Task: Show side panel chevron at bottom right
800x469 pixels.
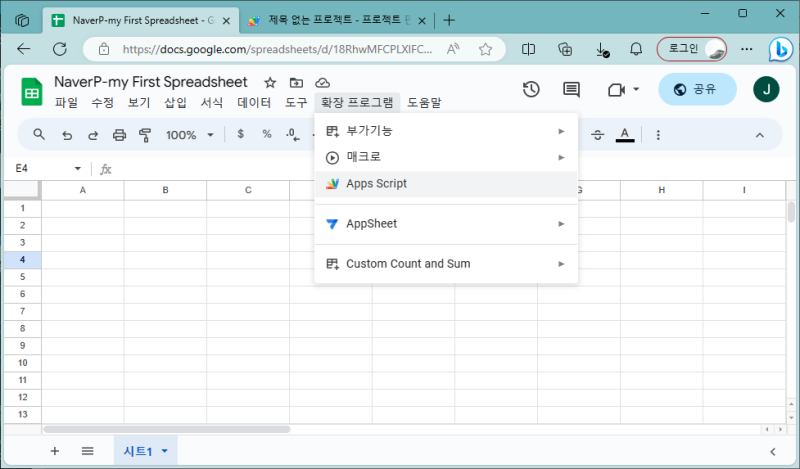Action: tap(773, 451)
